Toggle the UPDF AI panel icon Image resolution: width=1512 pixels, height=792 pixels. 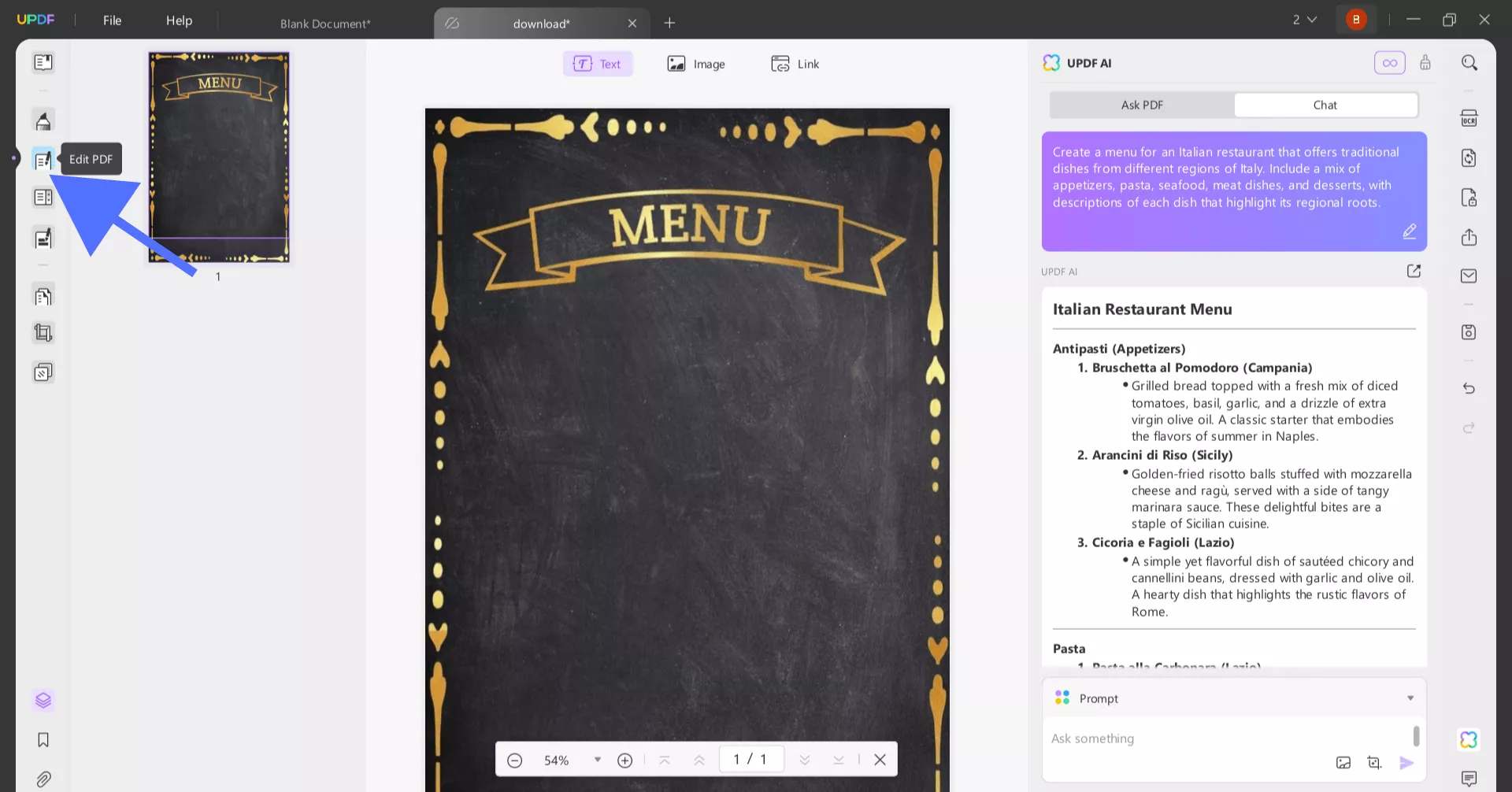point(1469,739)
